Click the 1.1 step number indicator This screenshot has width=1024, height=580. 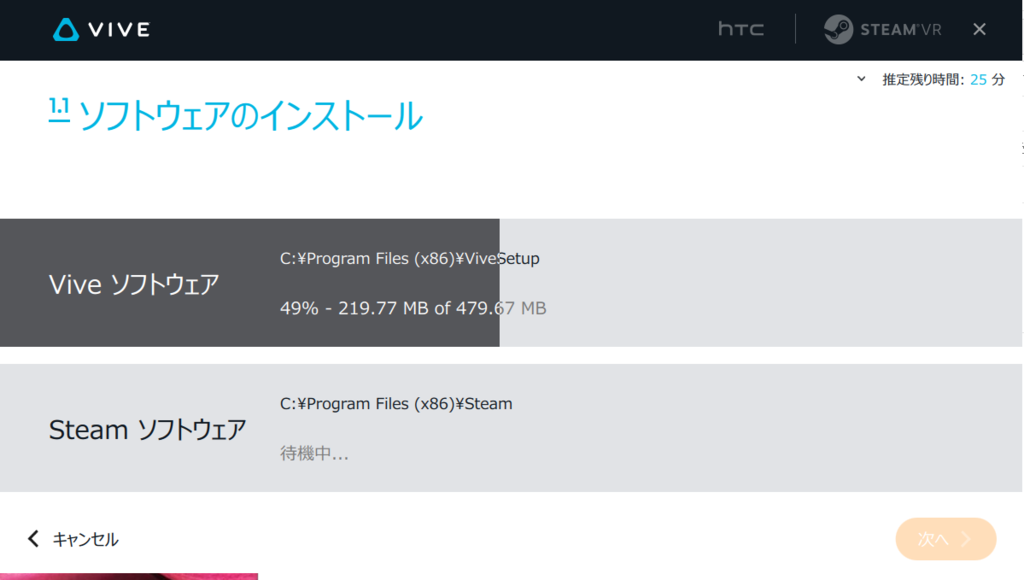coord(59,109)
